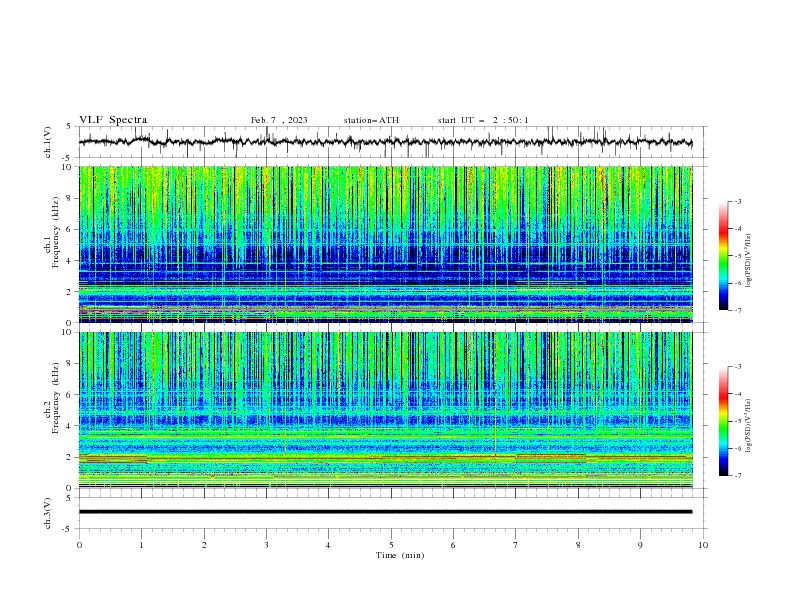Click the time axis tick "1"

(x=142, y=545)
